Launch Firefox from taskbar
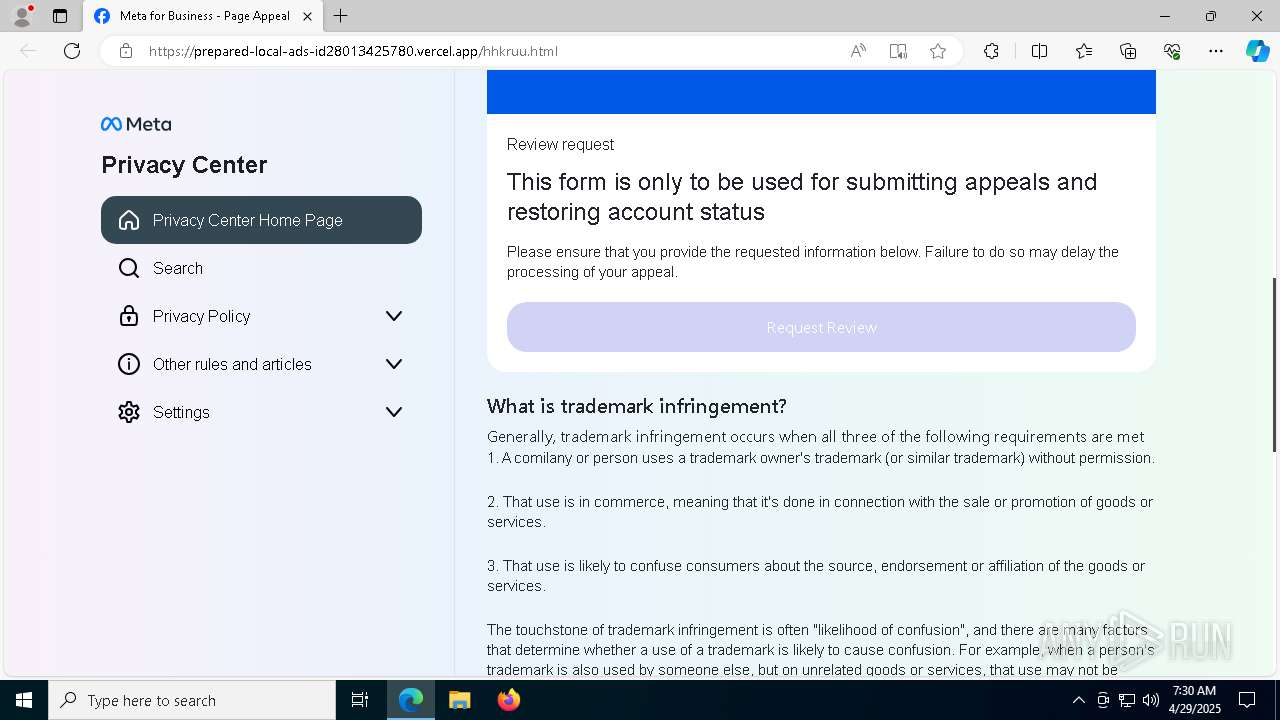 pos(508,700)
